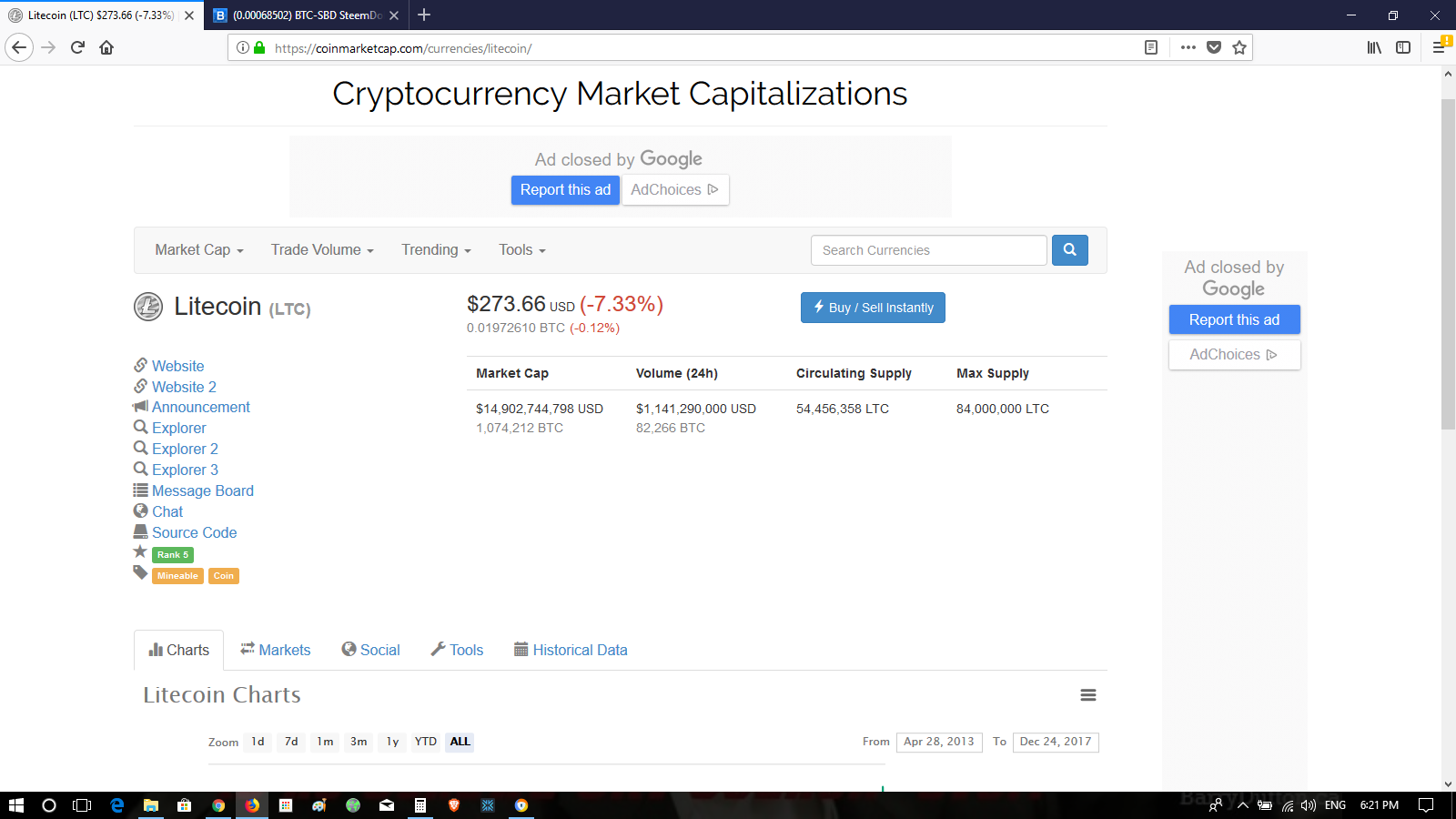Open the Explorer 3 link

tap(185, 470)
